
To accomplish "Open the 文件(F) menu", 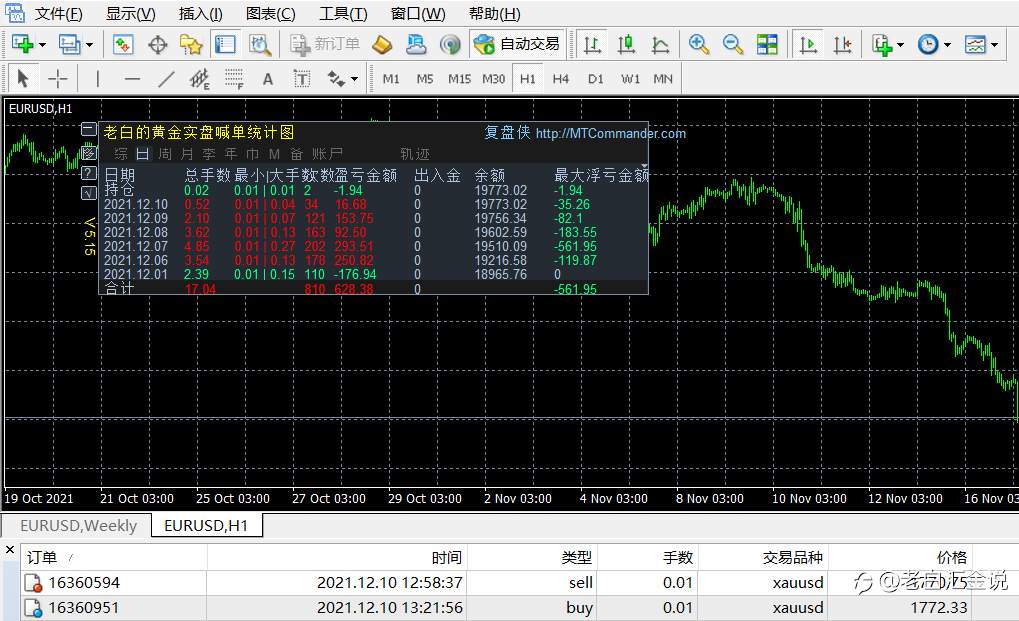I will [58, 14].
